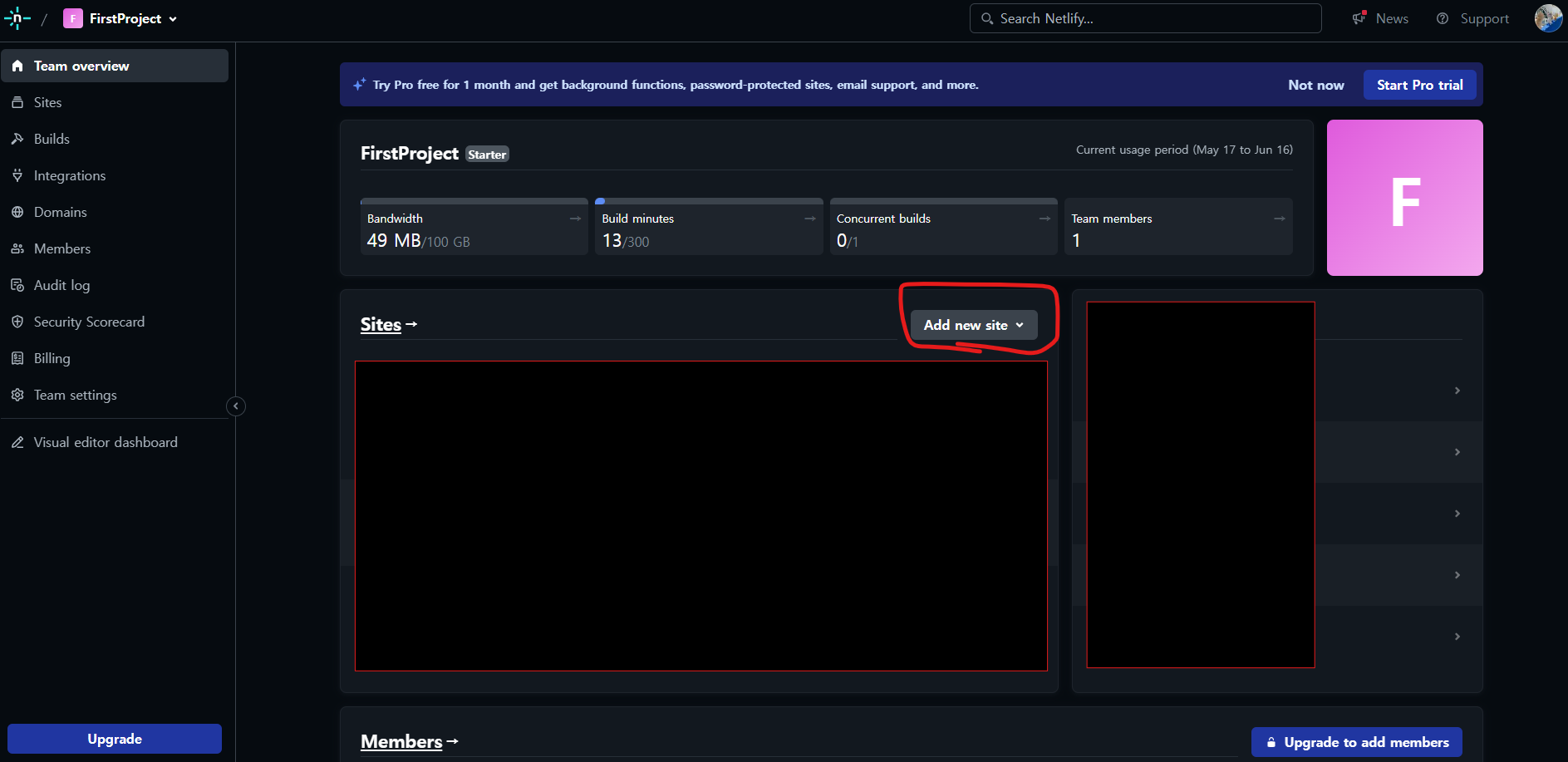The width and height of the screenshot is (1568, 762).
Task: Click the Visual editor pencil icon
Action: [x=17, y=442]
